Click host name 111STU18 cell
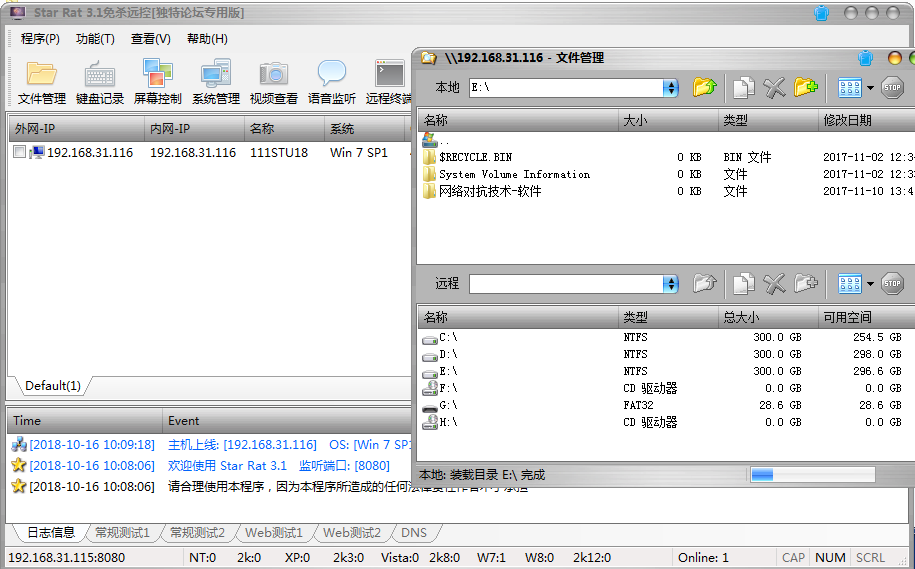Image resolution: width=915 pixels, height=569 pixels. coord(279,152)
